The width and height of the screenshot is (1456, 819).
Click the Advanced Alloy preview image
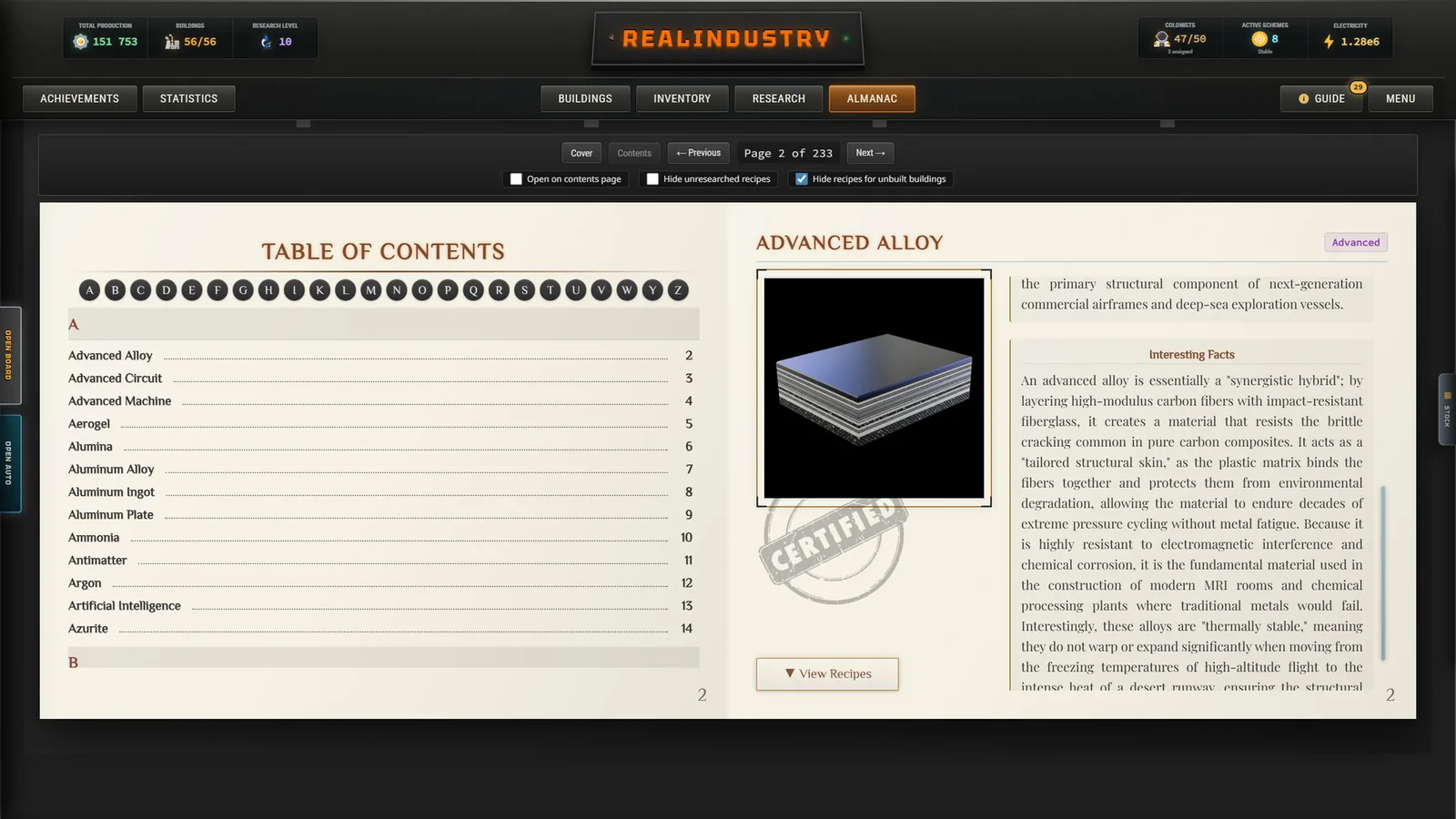(874, 388)
